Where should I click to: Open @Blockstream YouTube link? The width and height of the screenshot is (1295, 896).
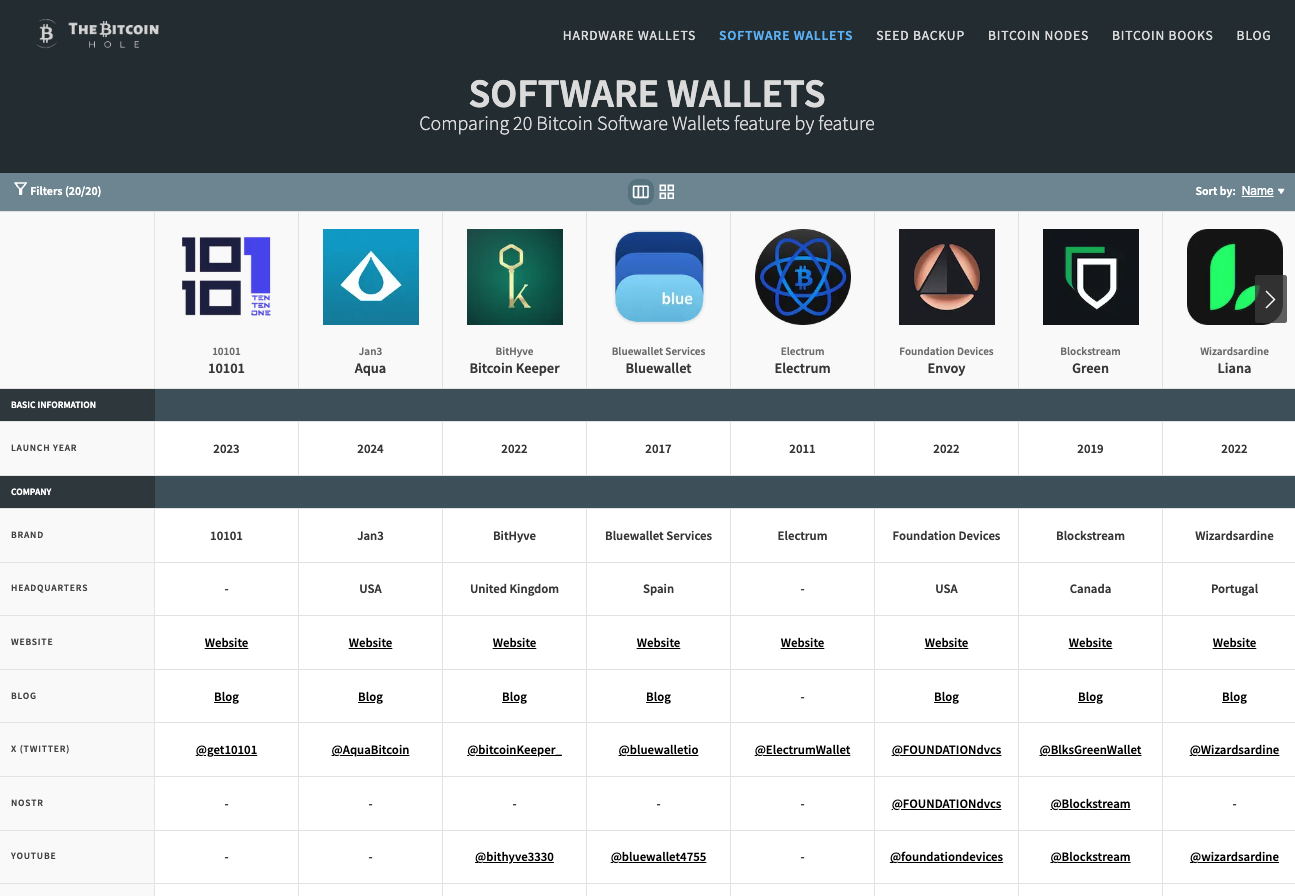pyautogui.click(x=1091, y=857)
